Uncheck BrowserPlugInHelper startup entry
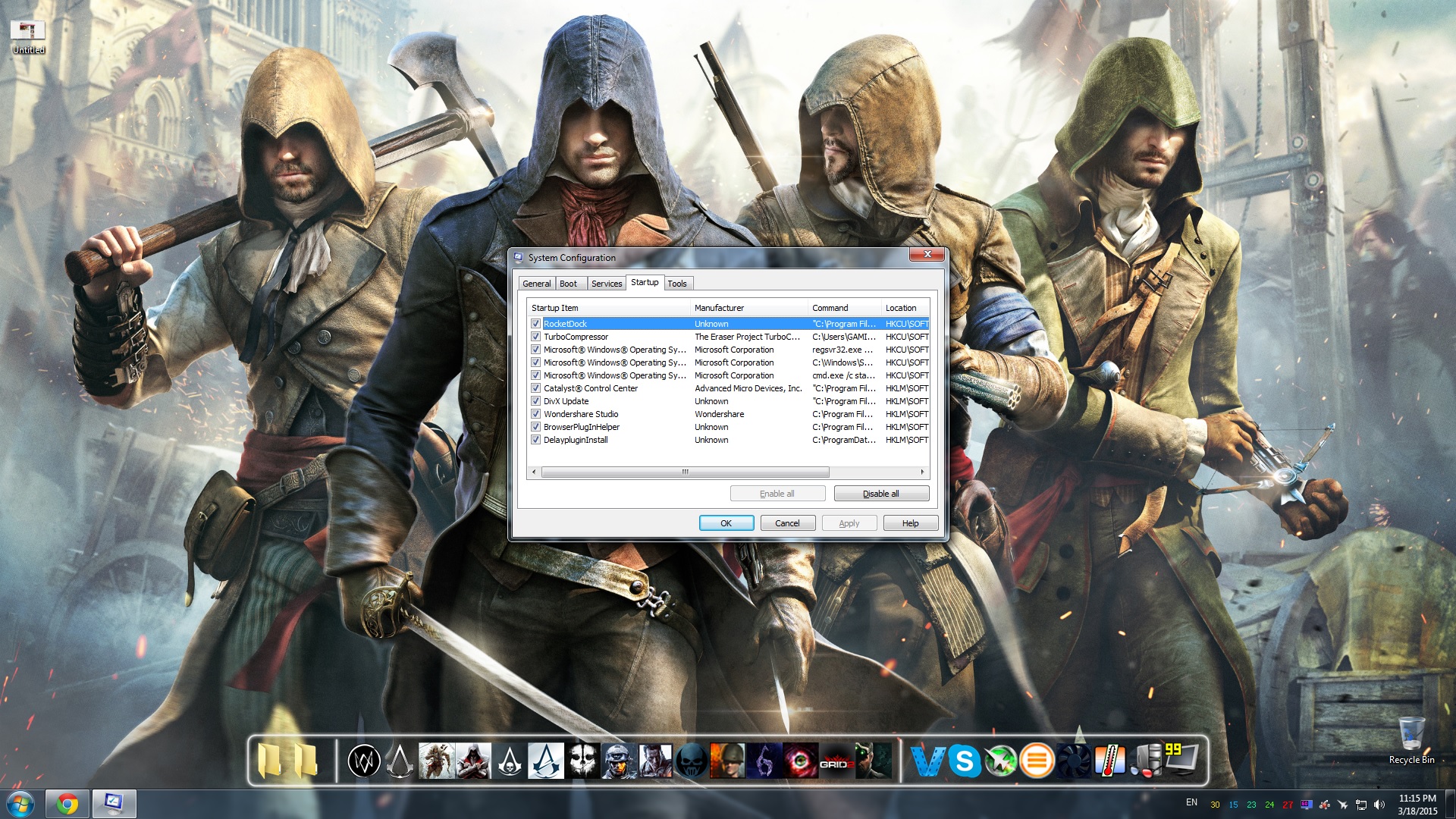 535,427
